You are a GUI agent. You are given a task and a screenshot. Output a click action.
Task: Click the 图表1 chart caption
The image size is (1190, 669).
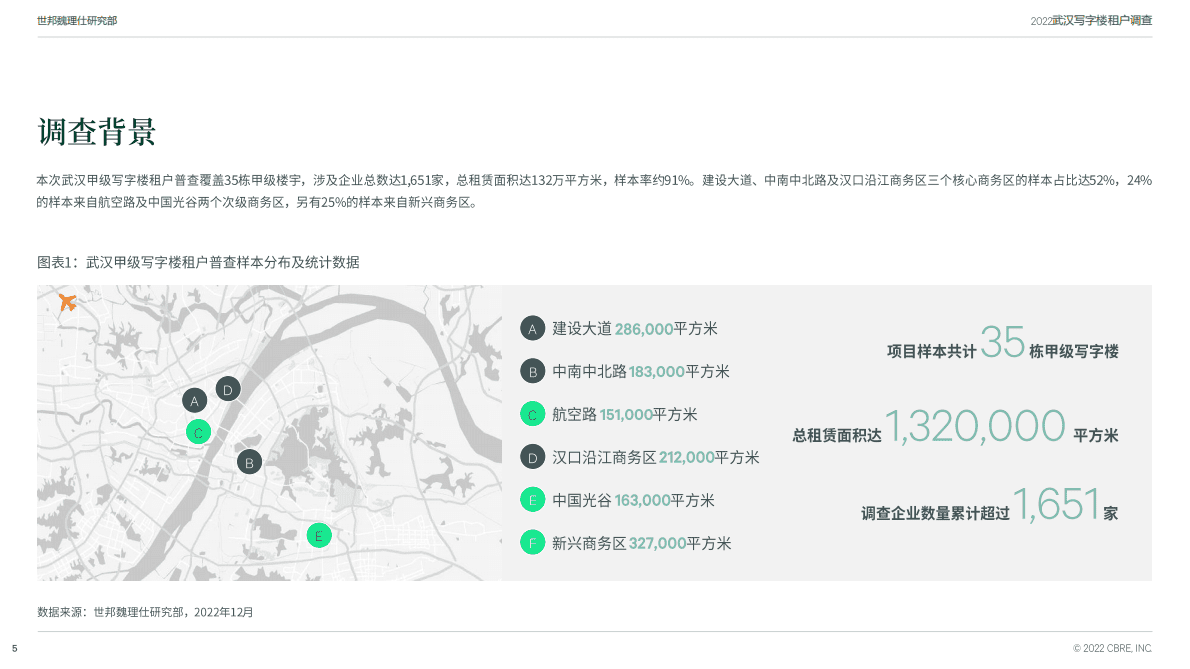(x=198, y=262)
